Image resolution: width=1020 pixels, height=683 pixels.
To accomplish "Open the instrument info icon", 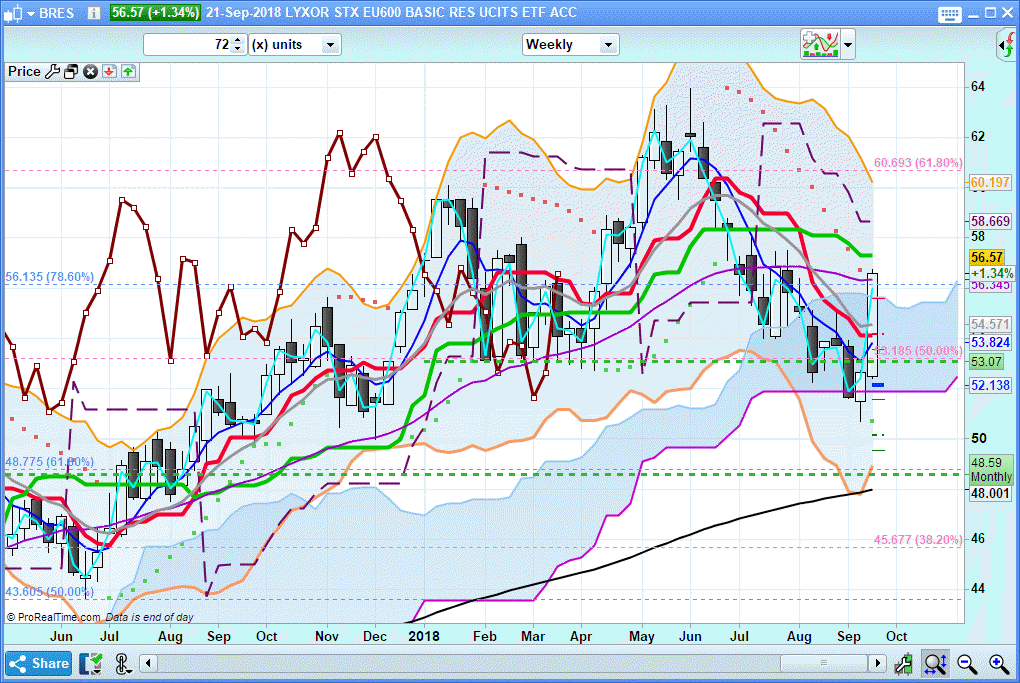I will point(94,13).
